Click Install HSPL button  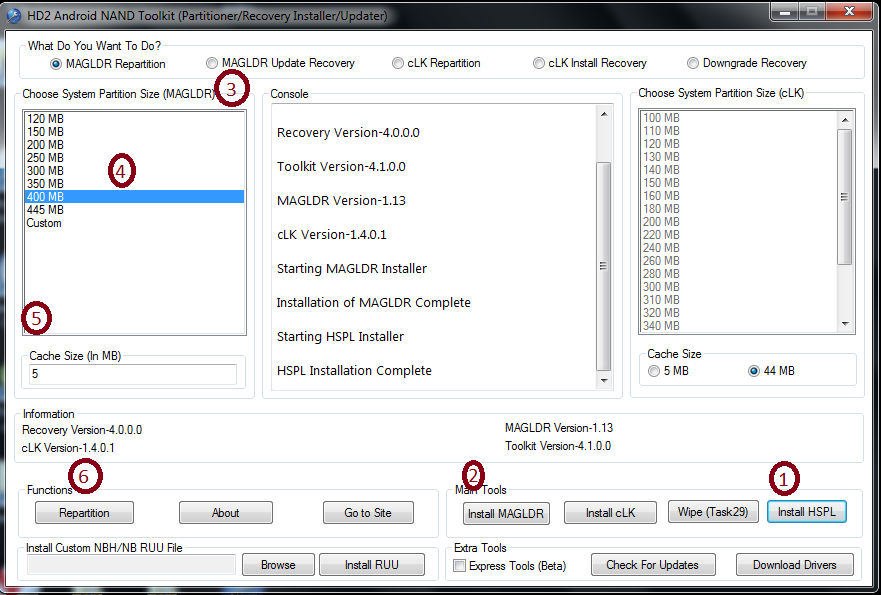click(x=807, y=512)
